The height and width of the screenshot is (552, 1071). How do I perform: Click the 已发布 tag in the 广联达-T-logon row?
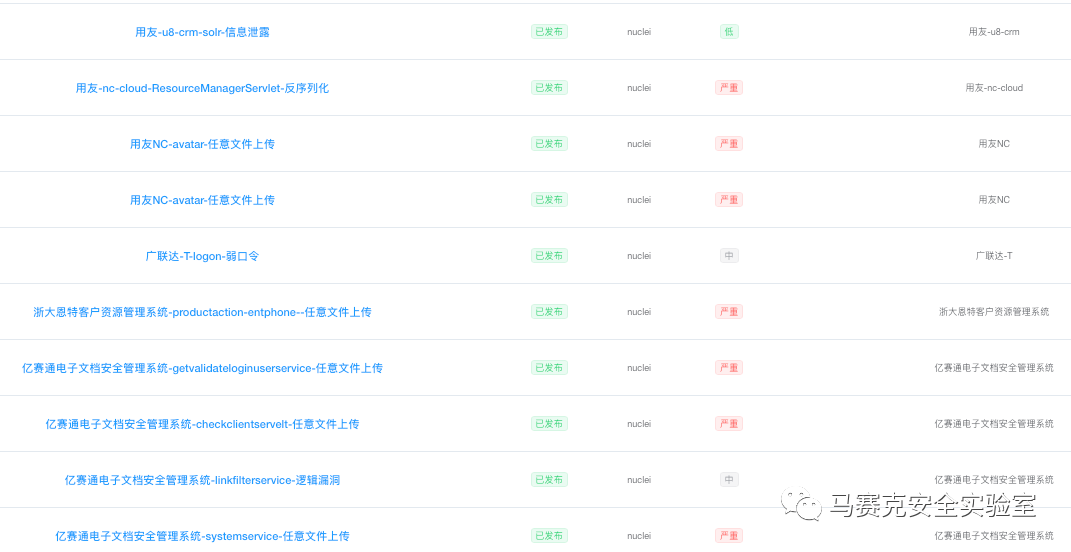(549, 256)
